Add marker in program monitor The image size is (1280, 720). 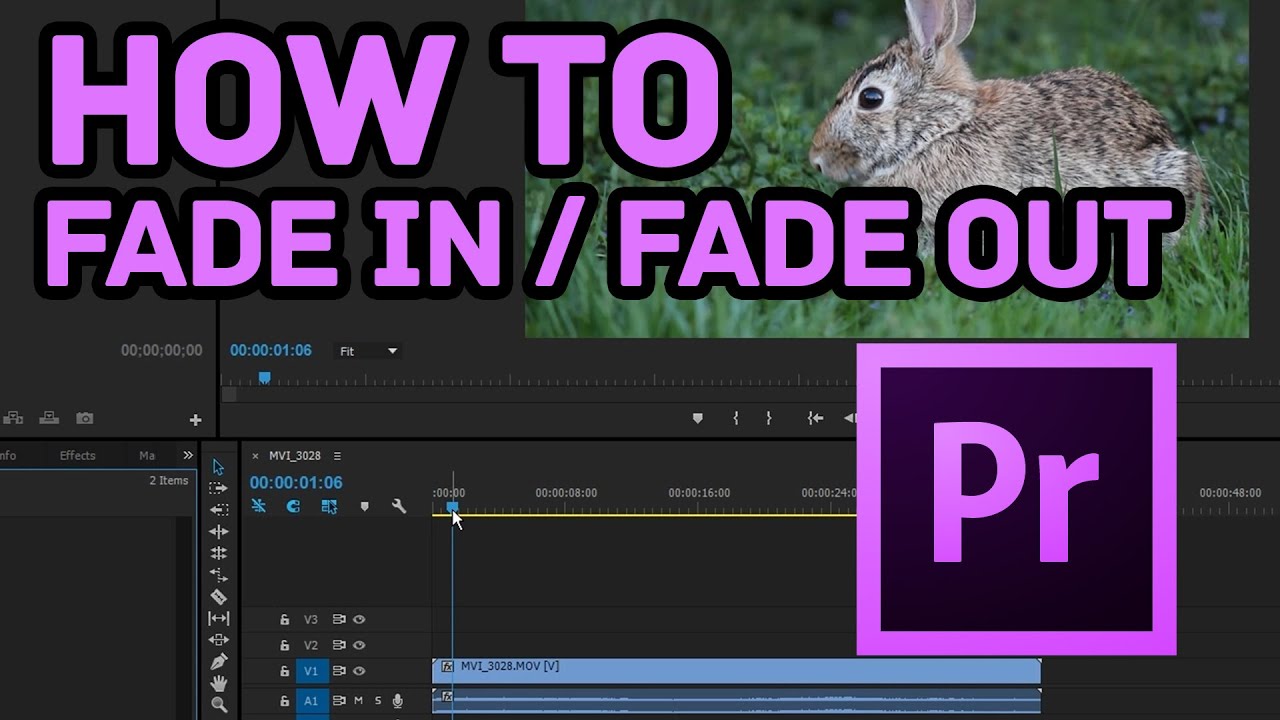tap(698, 418)
